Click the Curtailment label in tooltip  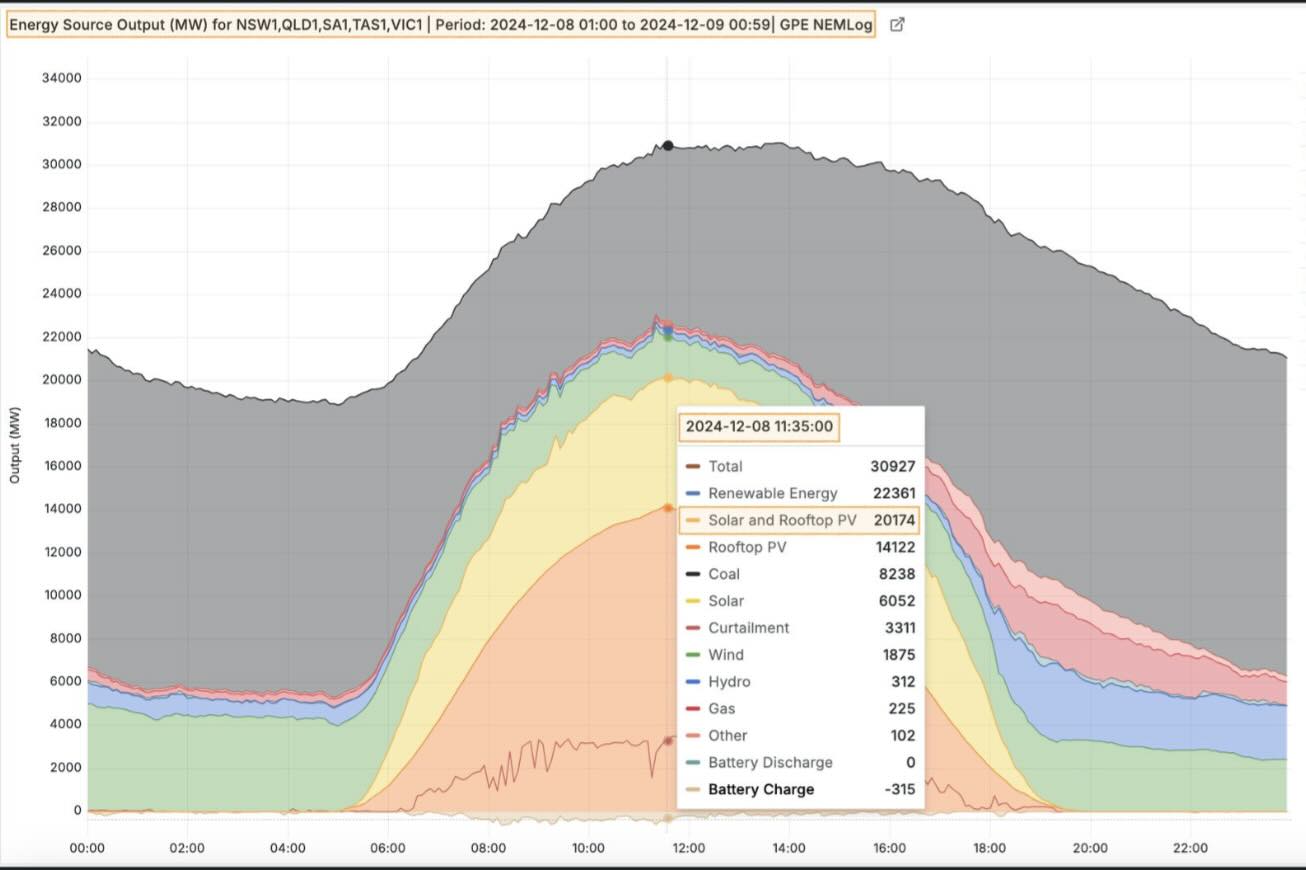click(748, 628)
